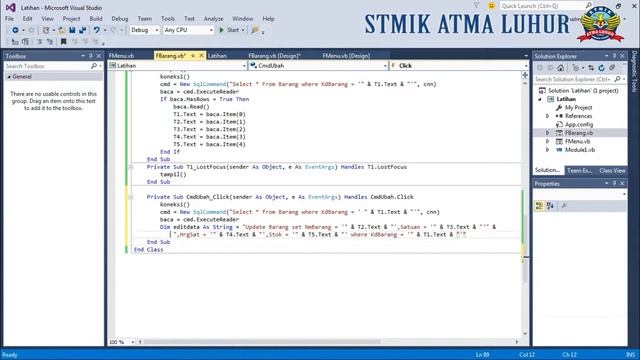Collapse the T1_LostFocus sub outline

[131, 167]
